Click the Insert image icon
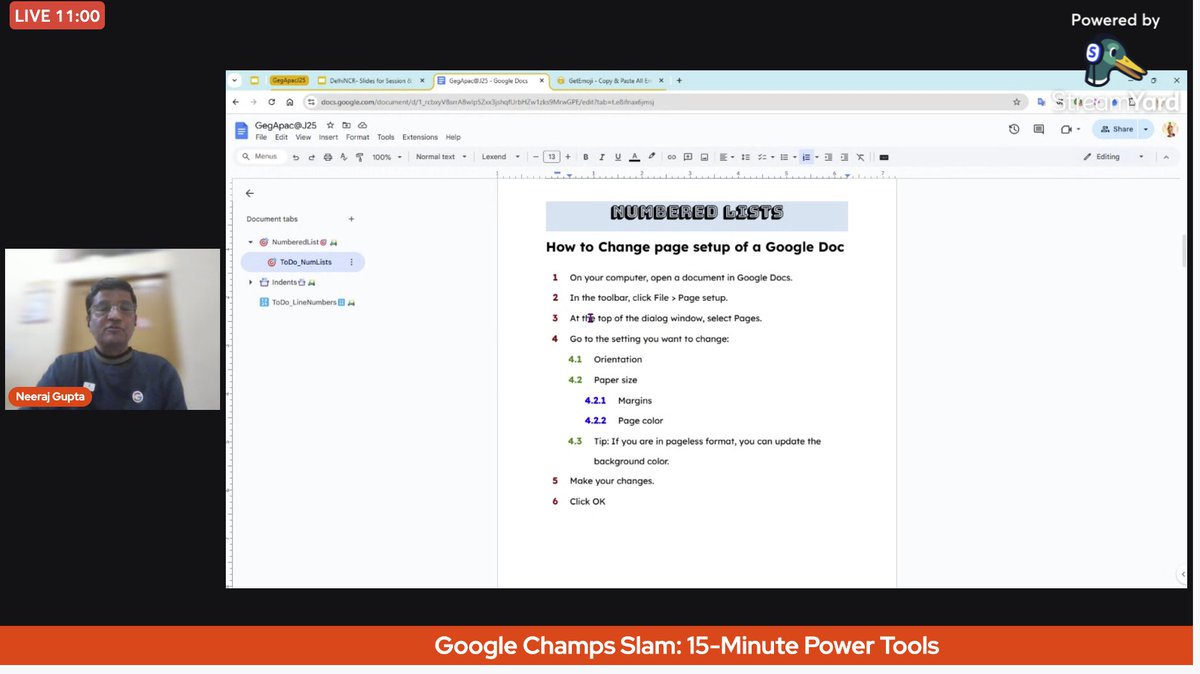Viewport: 1200px width, 674px height. (x=704, y=157)
